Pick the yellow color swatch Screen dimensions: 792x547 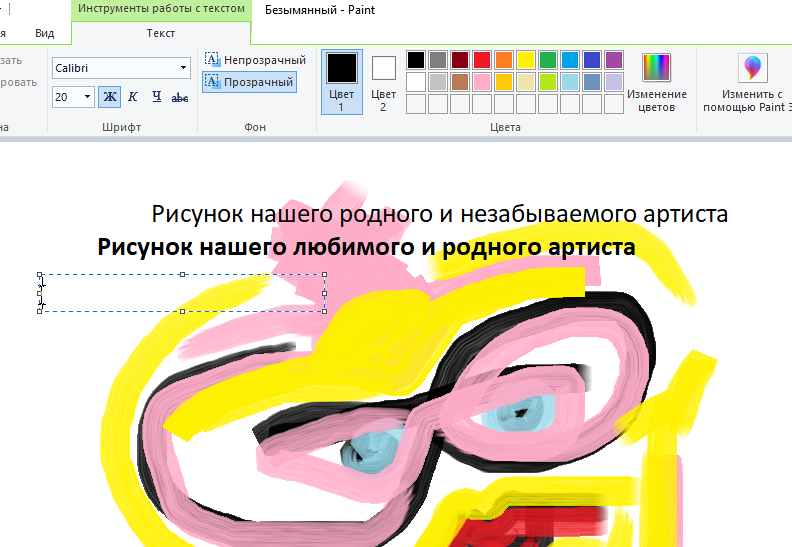[x=526, y=60]
